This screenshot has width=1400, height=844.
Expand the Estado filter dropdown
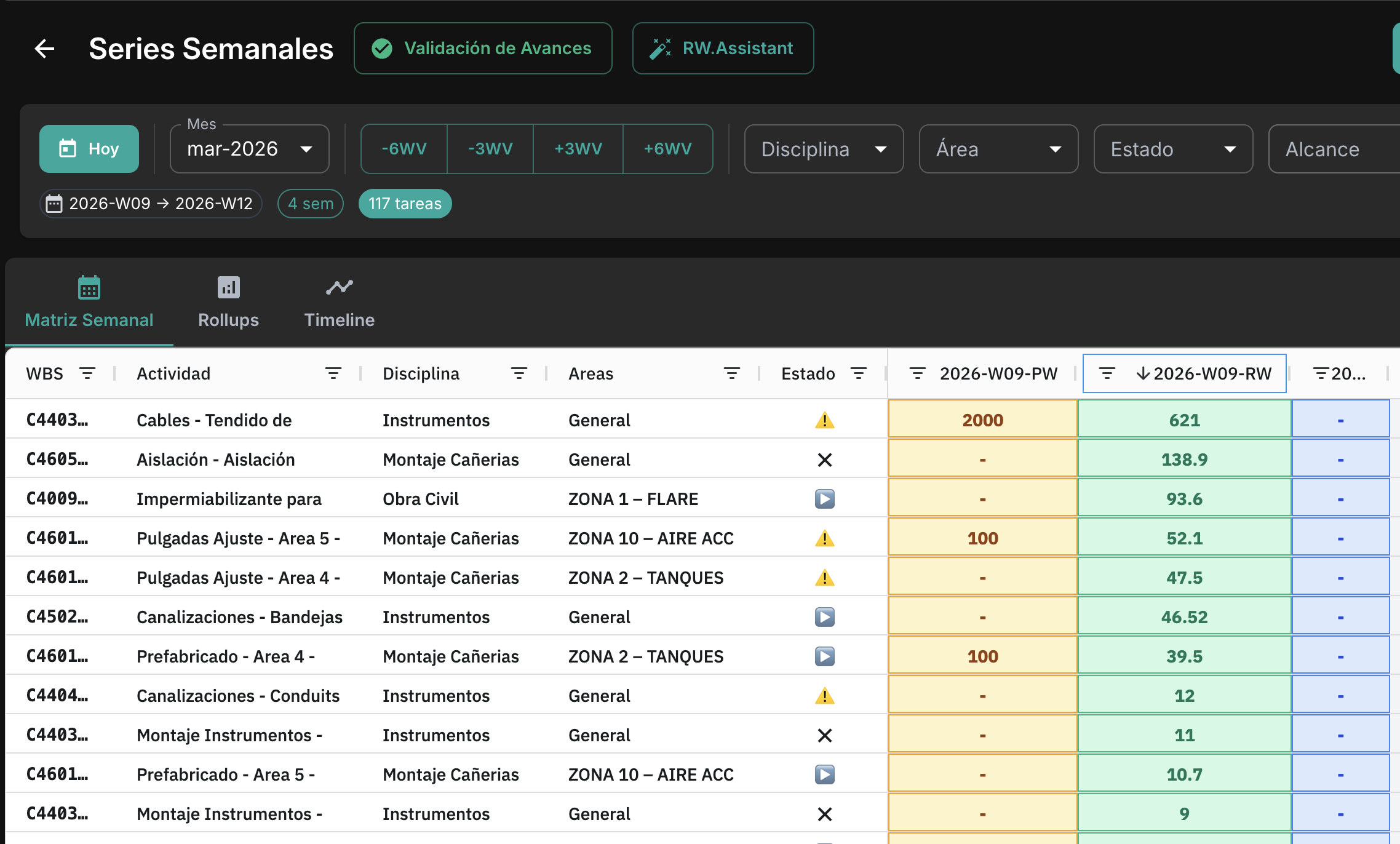tap(1172, 149)
